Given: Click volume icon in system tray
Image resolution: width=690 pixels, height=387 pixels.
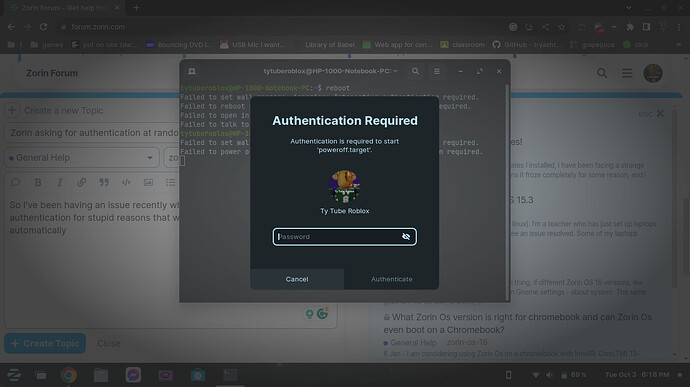Looking at the screenshot, I should coord(549,375).
